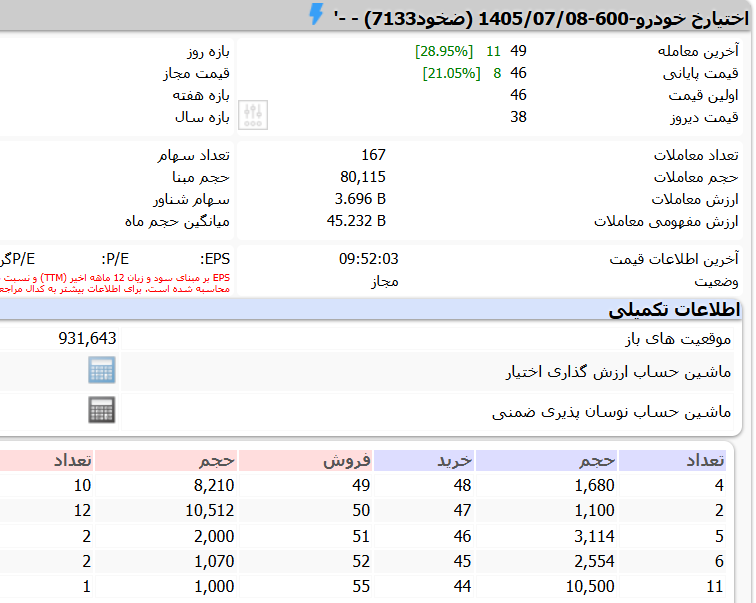Click the حجم مبنا label
Viewport: 756px width, 603px height.
(201, 178)
